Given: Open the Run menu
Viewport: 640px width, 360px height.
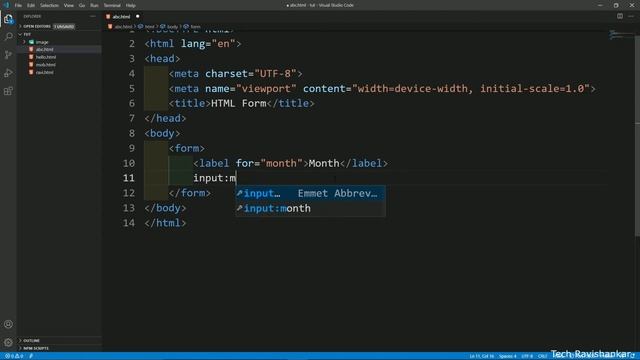Looking at the screenshot, I should 94,5.
